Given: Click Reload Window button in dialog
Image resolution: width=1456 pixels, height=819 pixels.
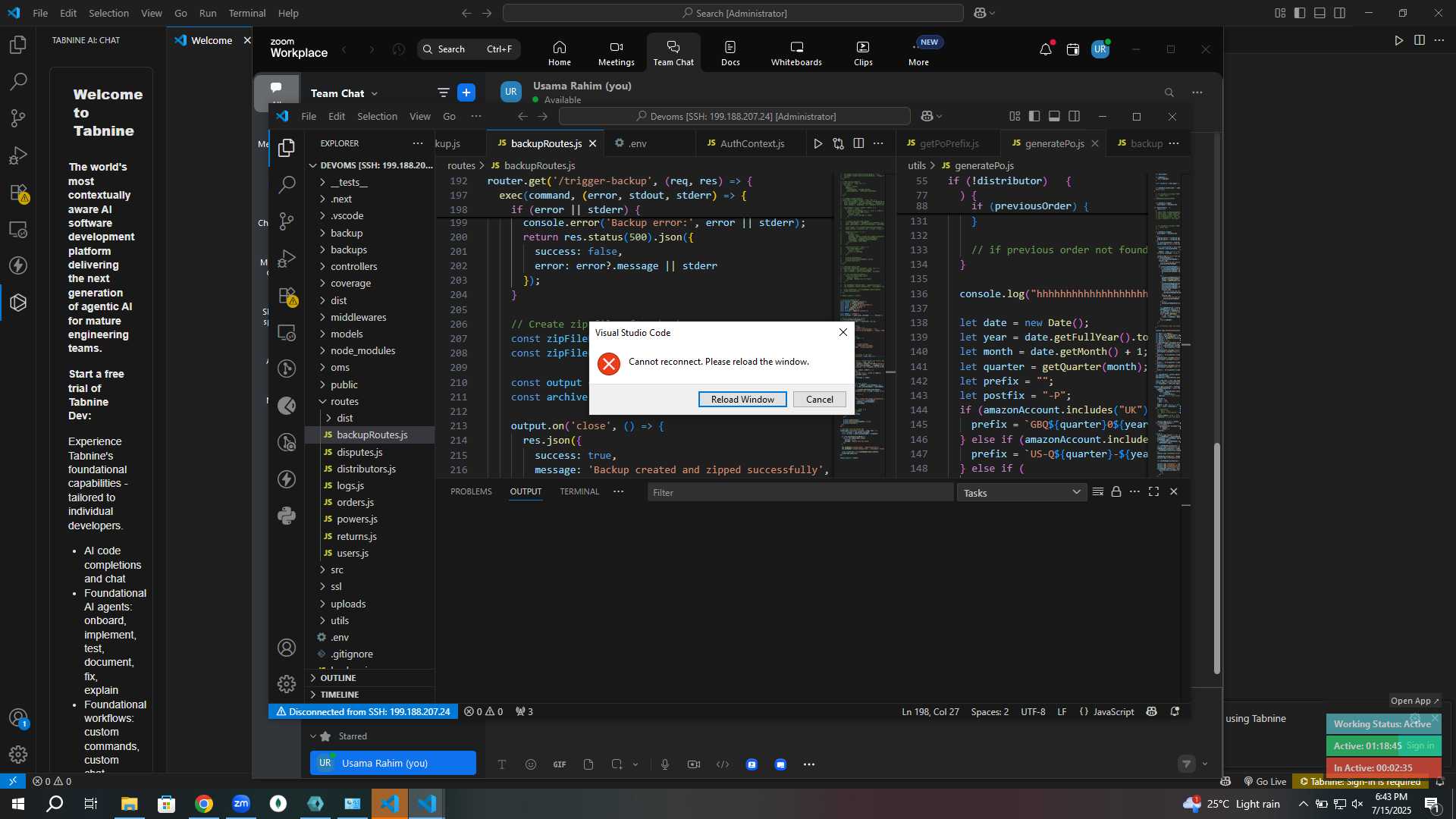Looking at the screenshot, I should [x=742, y=400].
